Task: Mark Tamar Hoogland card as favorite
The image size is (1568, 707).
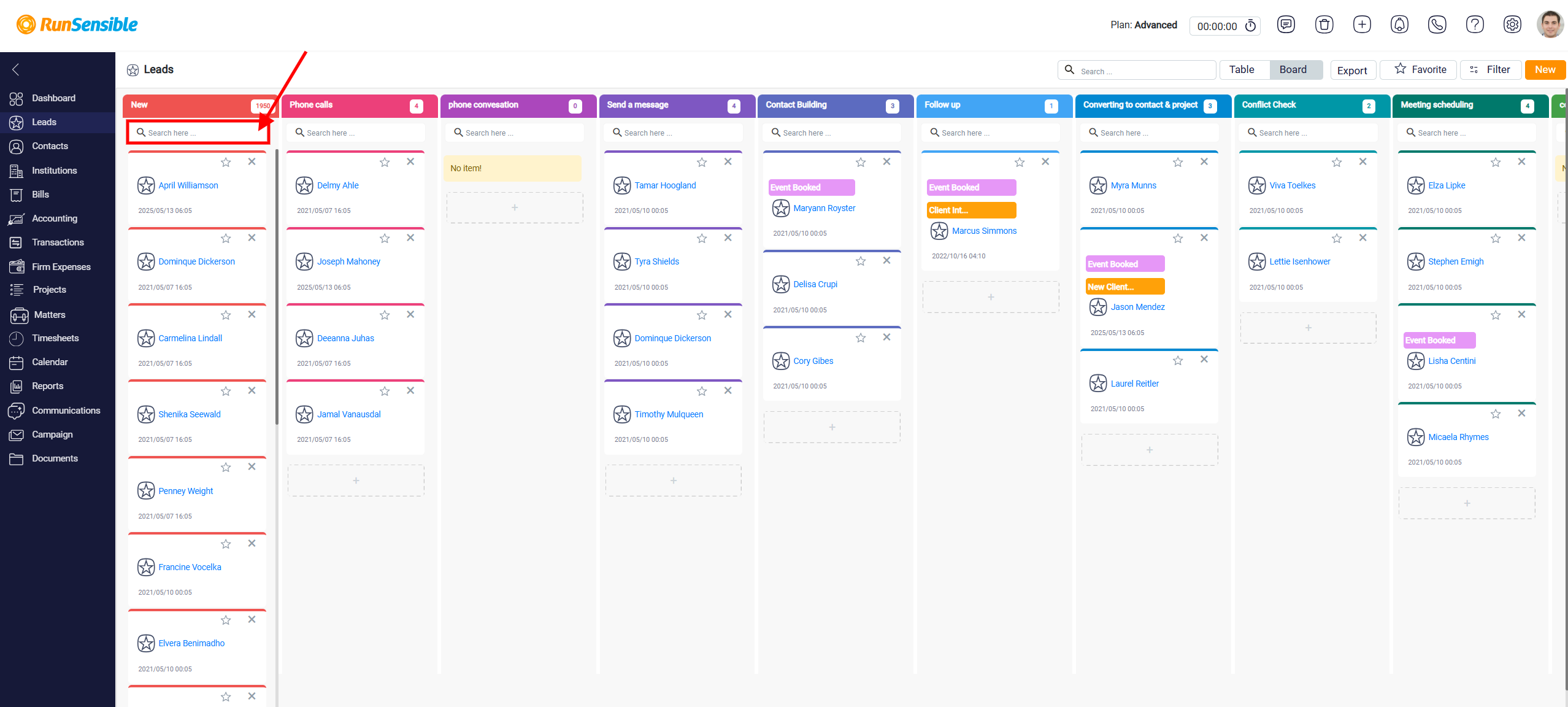Action: [702, 162]
